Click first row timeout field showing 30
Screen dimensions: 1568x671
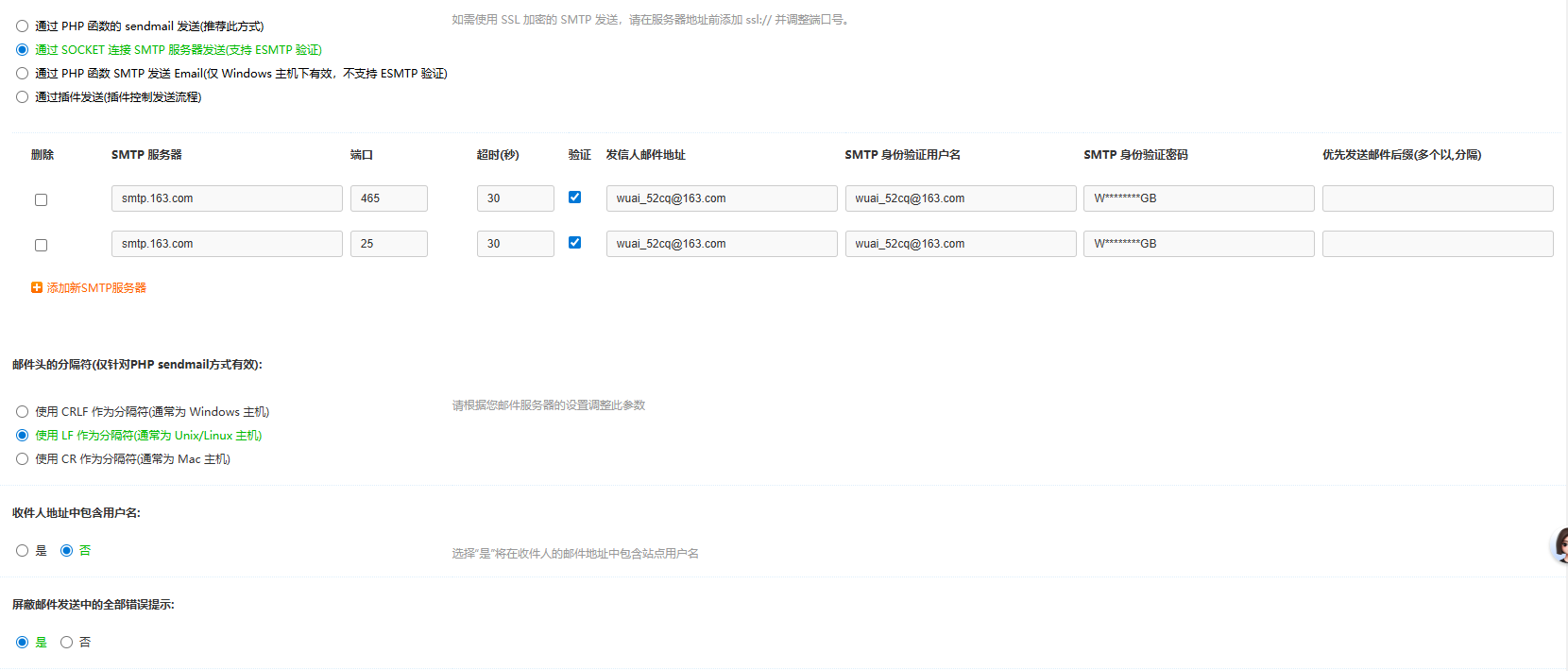[x=515, y=198]
